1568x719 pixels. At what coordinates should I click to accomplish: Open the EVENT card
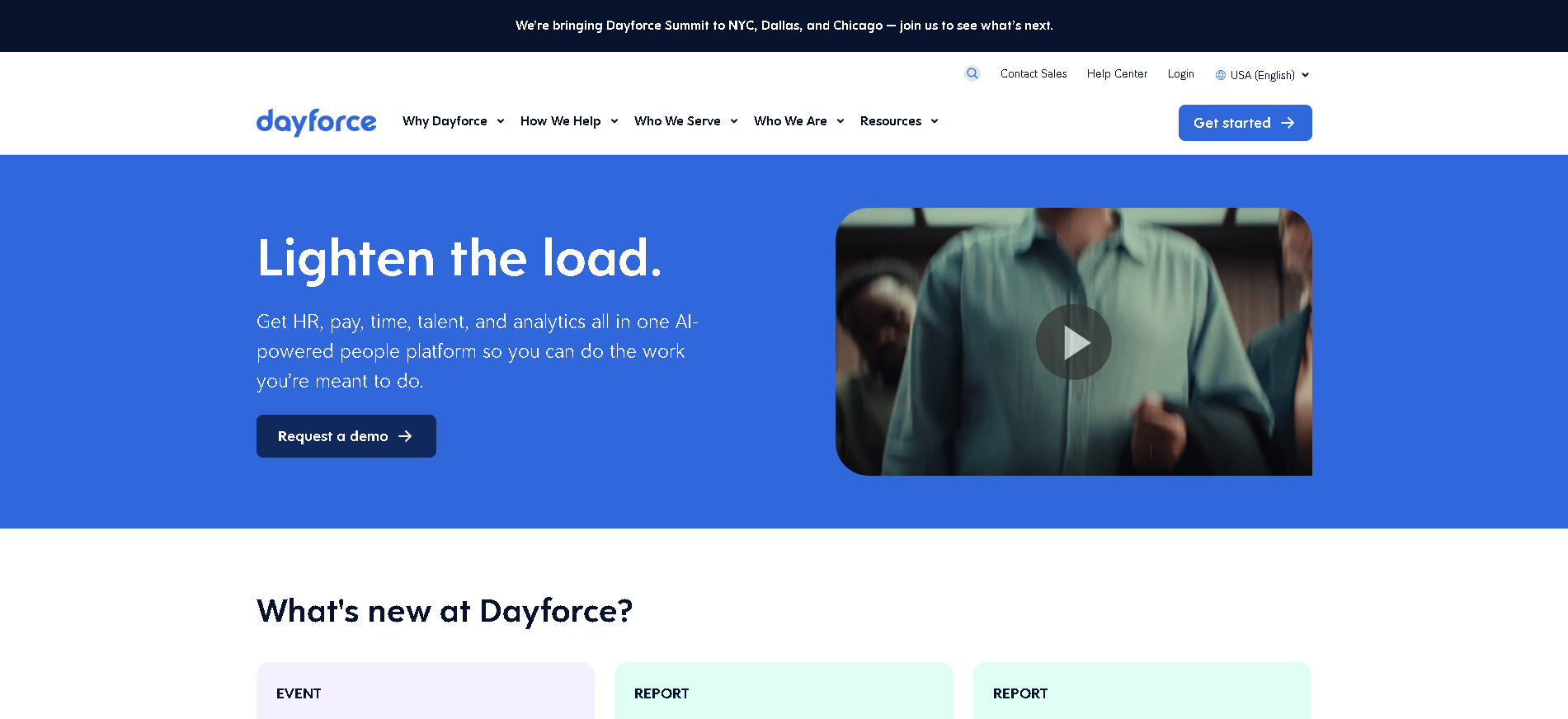[426, 691]
